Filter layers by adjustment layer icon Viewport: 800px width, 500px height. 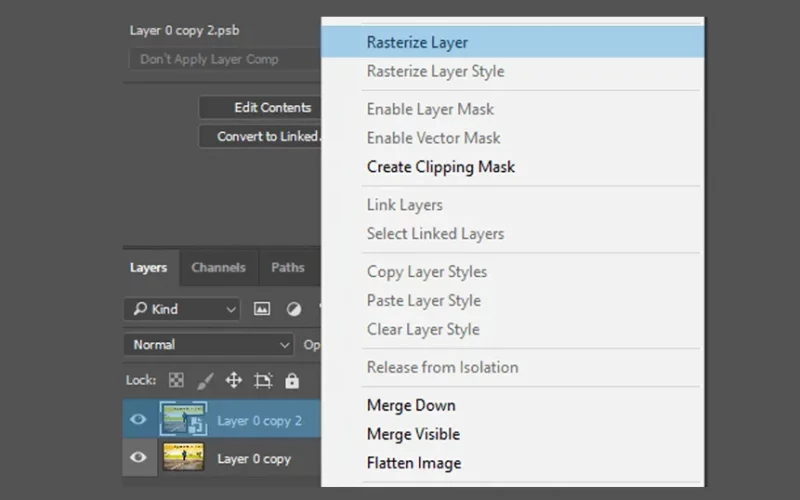tap(294, 309)
